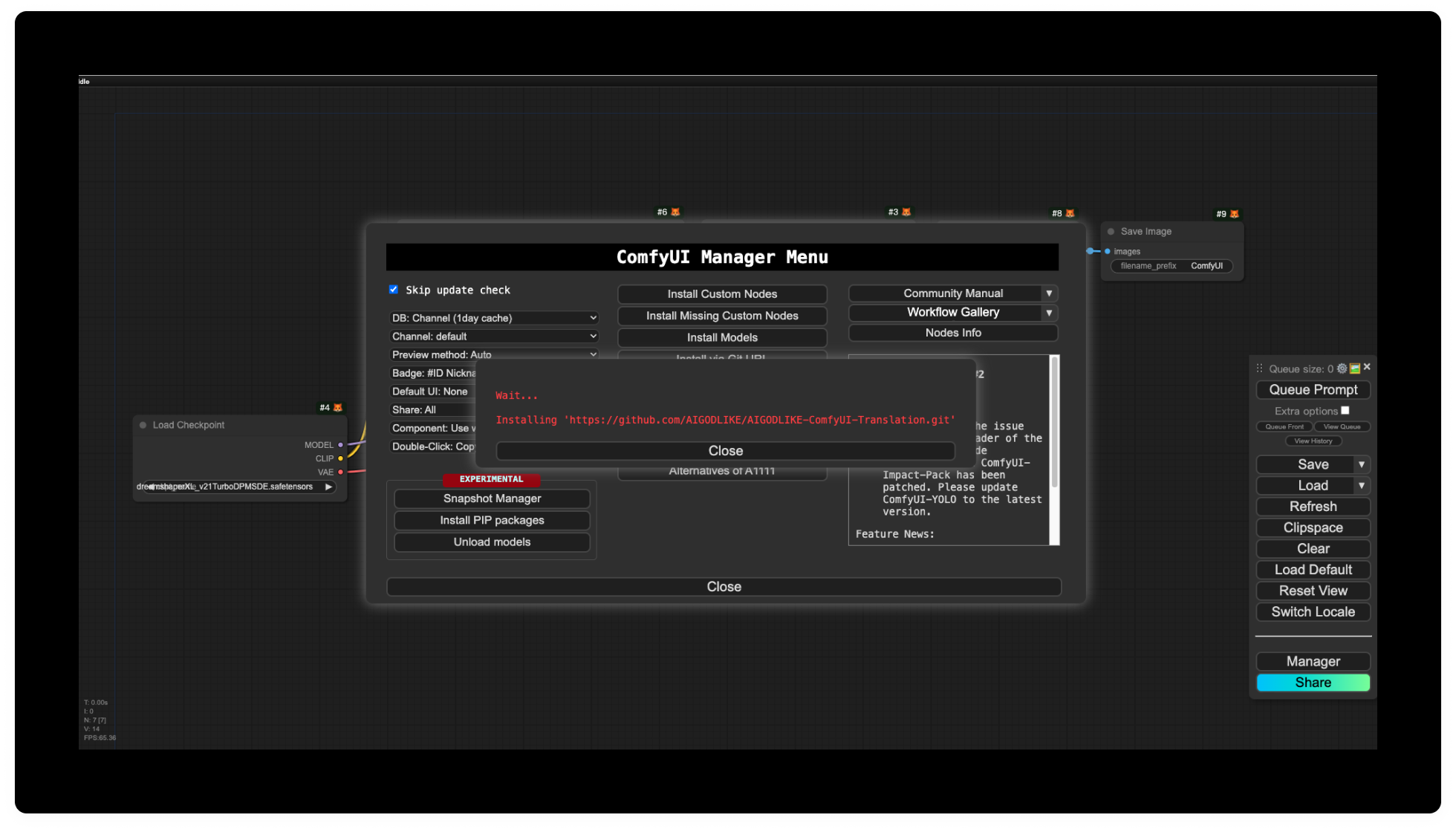
Task: Open the Channel: default dropdown
Action: (494, 337)
